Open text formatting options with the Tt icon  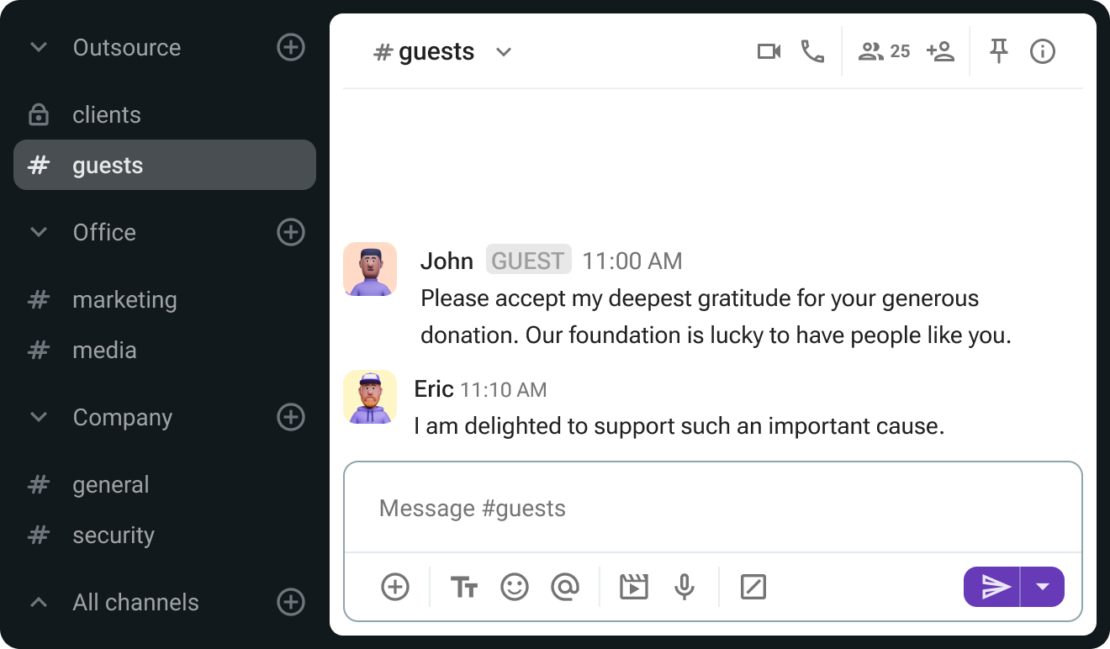[x=463, y=587]
